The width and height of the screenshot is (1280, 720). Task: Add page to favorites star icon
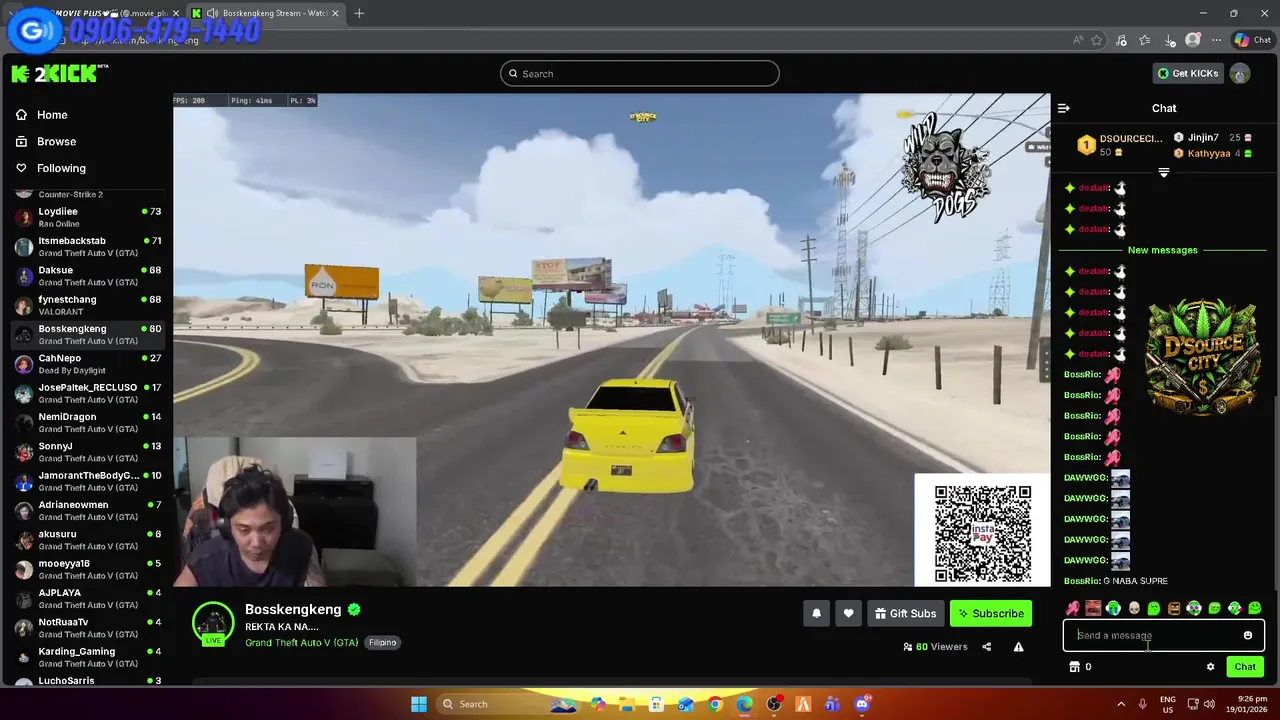(1097, 40)
